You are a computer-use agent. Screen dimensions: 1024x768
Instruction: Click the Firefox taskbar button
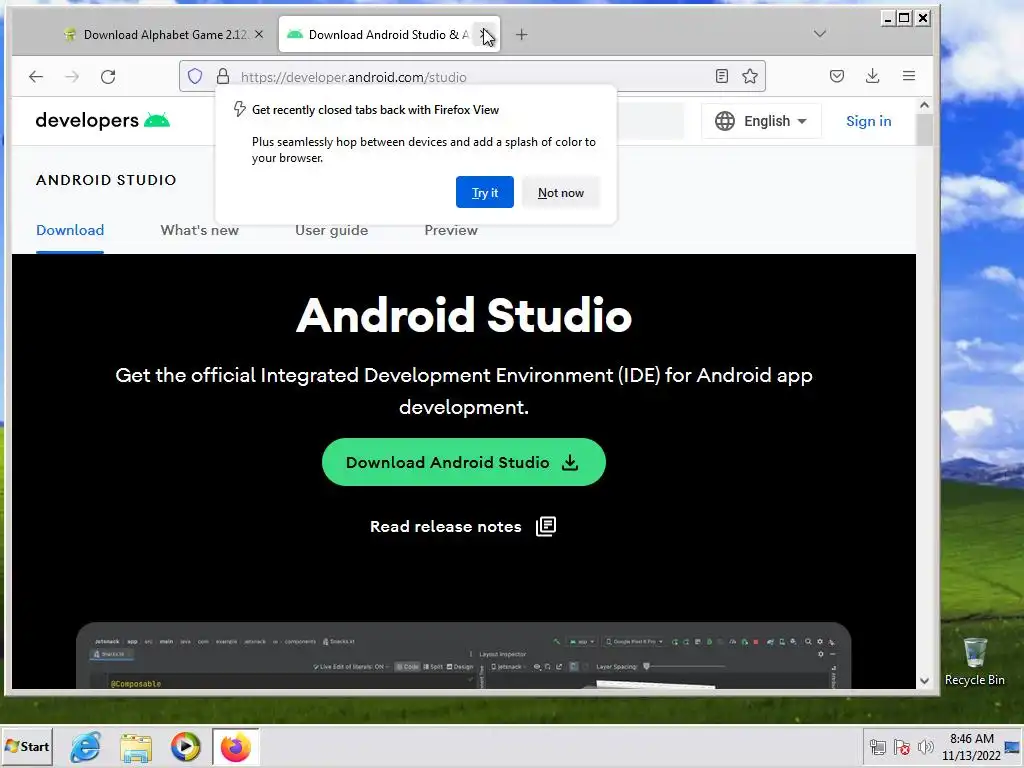click(x=236, y=746)
